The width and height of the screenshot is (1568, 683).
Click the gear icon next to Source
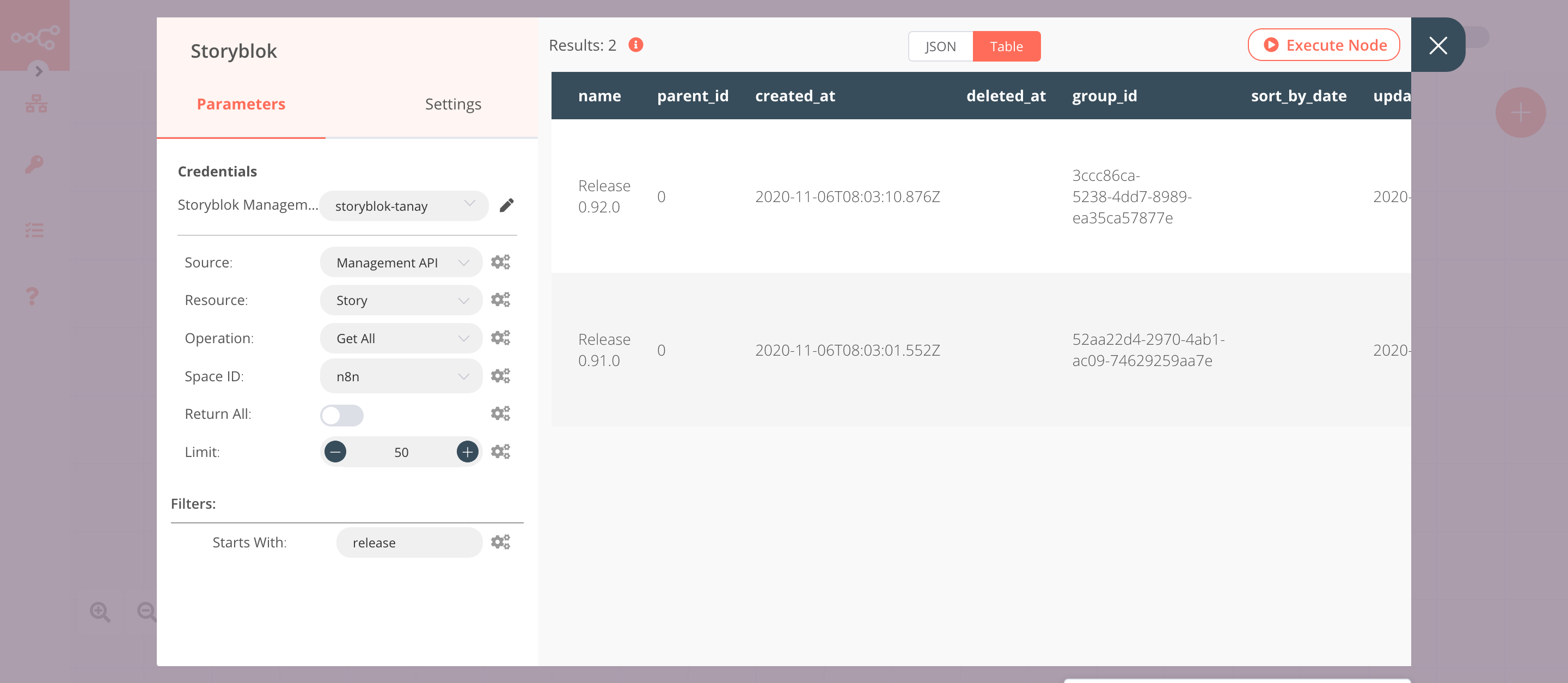(x=501, y=262)
